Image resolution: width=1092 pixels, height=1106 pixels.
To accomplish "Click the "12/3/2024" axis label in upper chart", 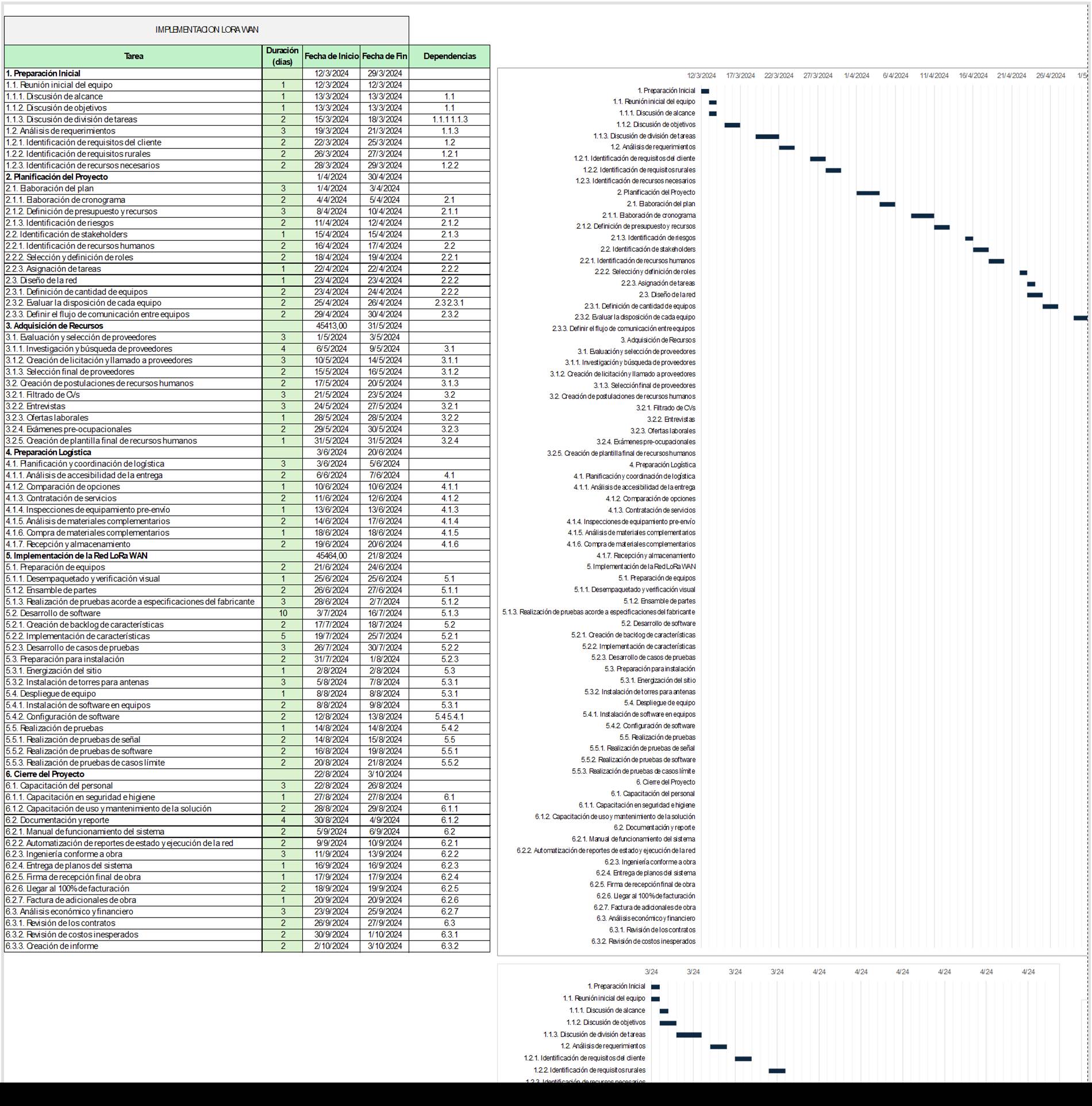I will [701, 76].
